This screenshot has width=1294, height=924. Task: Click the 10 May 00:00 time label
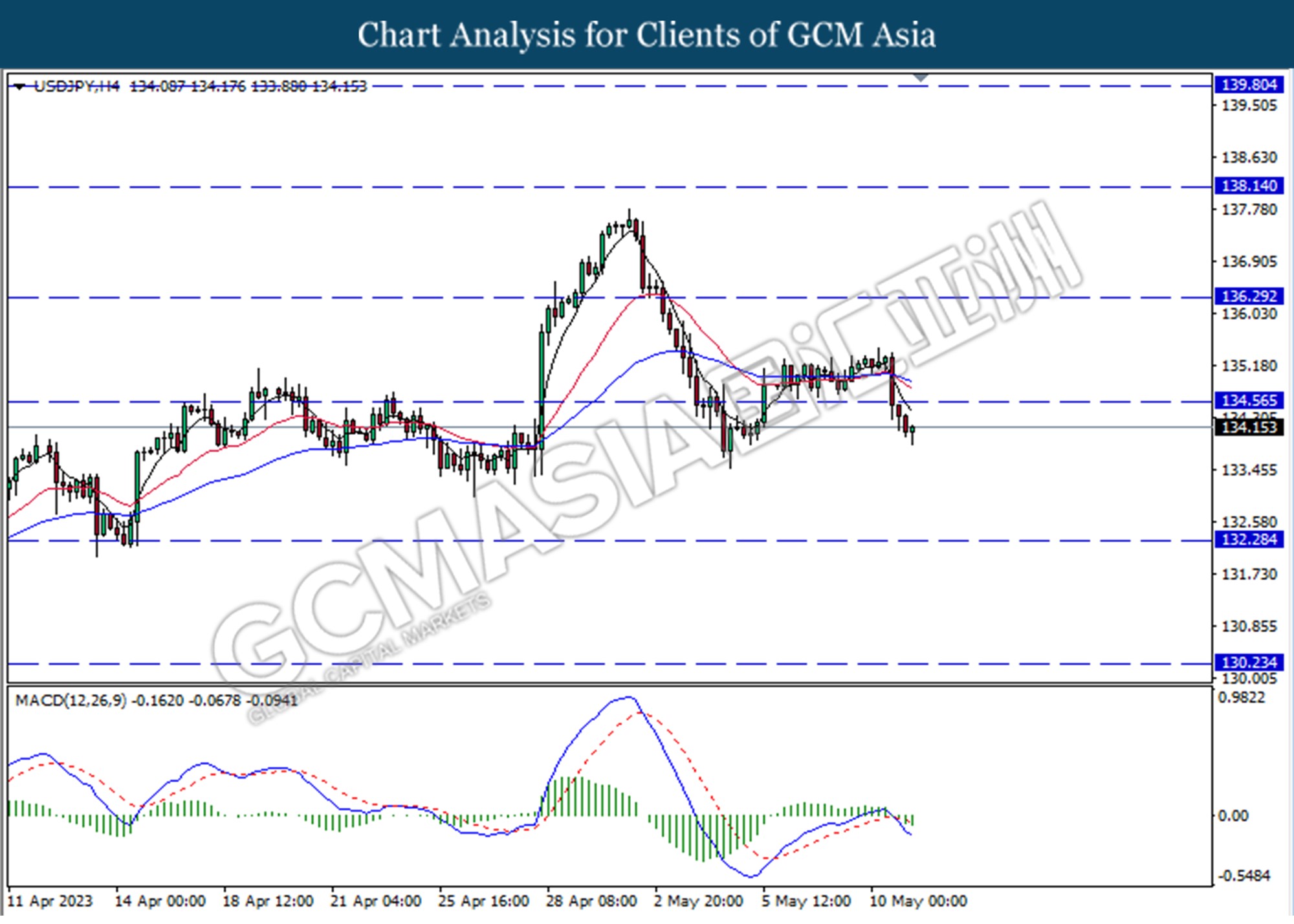pyautogui.click(x=918, y=901)
